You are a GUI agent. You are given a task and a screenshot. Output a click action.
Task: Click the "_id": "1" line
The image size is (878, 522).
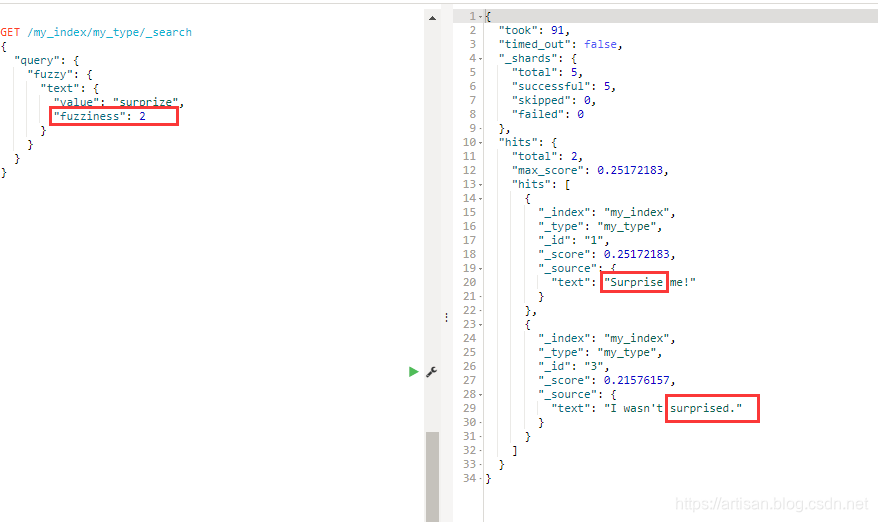(574, 240)
